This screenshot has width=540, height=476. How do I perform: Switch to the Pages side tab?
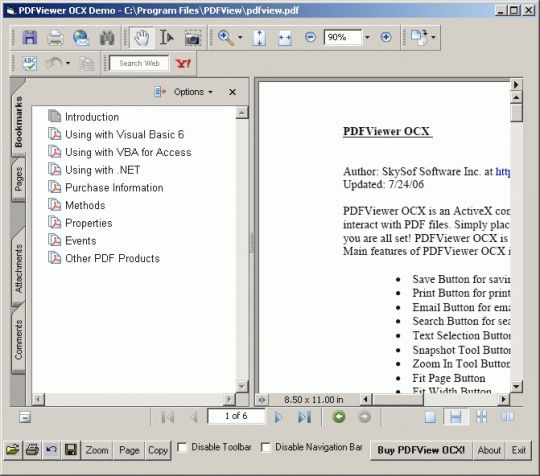19,179
